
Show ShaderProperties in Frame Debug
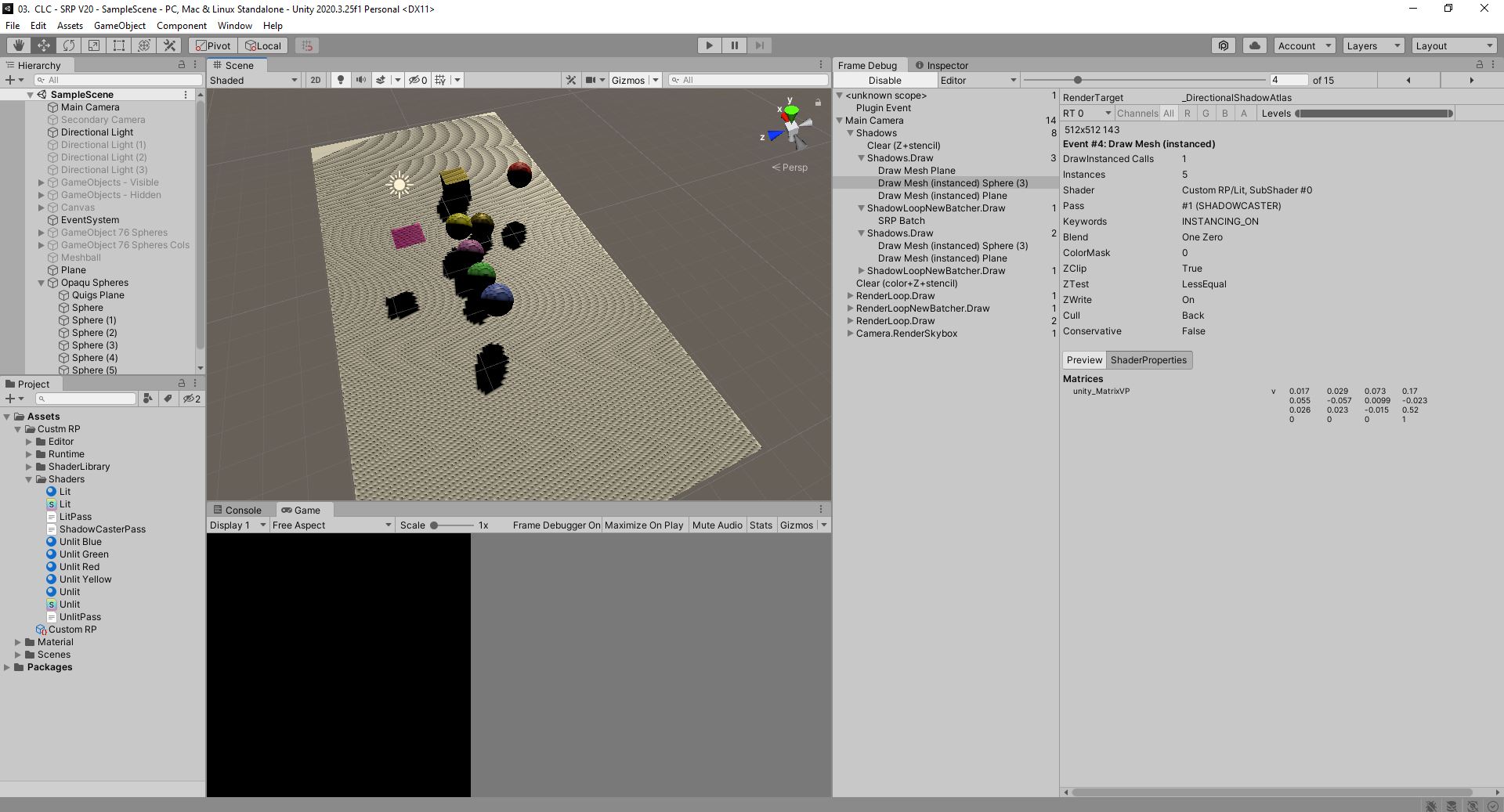pos(1148,359)
